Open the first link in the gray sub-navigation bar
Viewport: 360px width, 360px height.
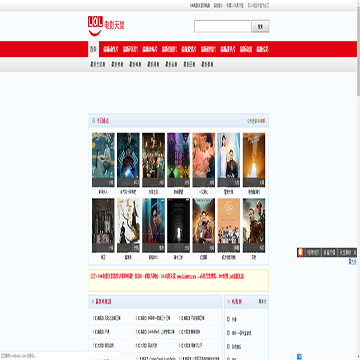(98, 65)
